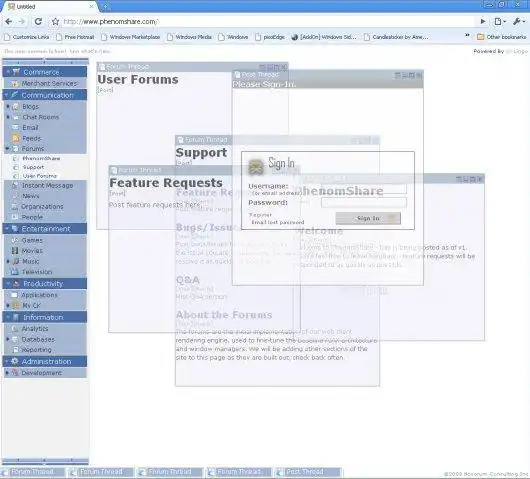530x479 pixels.
Task: Click the gear icon on Administration header
Action: pos(15,361)
